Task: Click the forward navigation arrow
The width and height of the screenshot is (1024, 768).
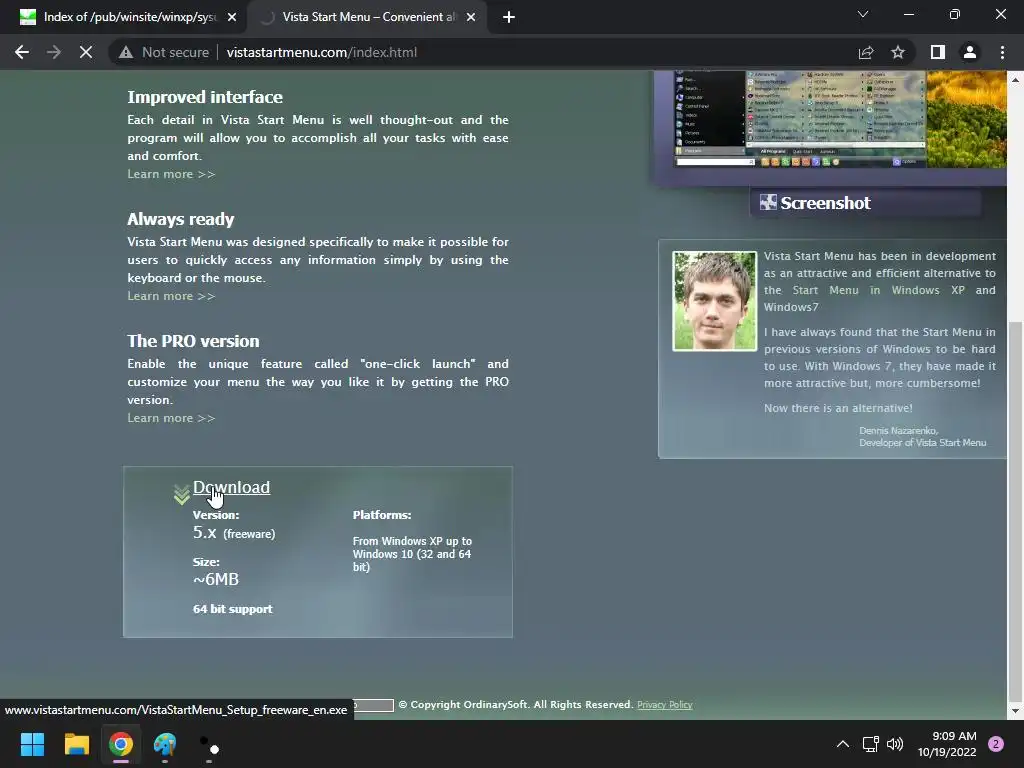Action: [54, 52]
